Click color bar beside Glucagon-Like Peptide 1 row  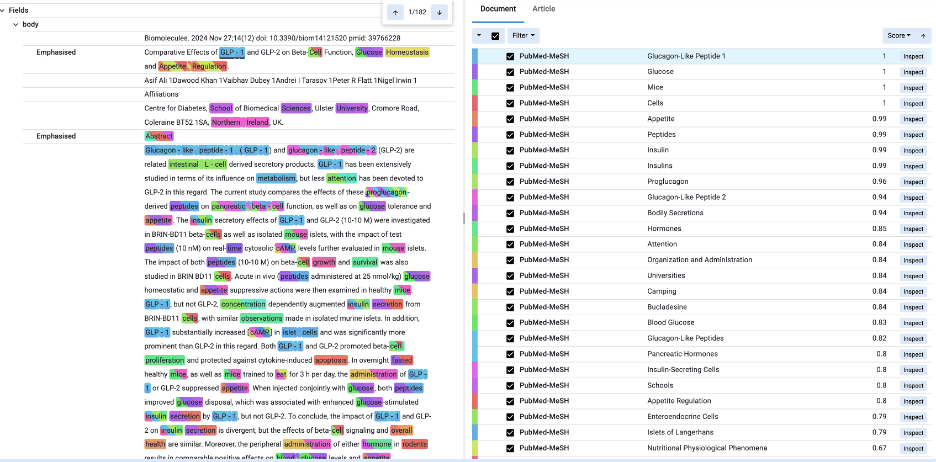[x=474, y=57]
